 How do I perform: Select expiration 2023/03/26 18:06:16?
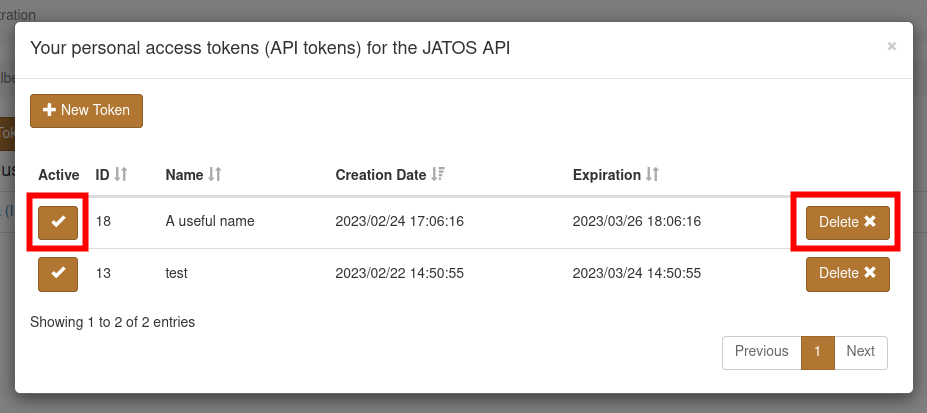click(637, 222)
